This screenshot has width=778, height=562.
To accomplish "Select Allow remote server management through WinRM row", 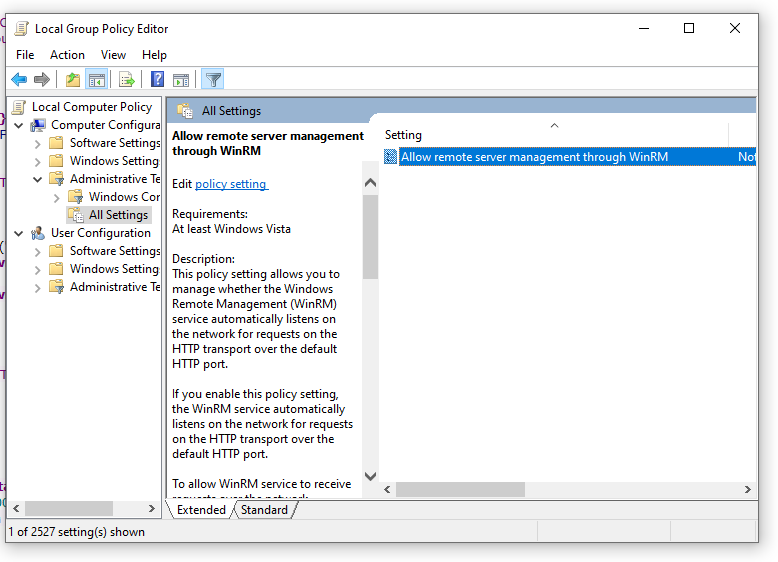I will (x=570, y=157).
